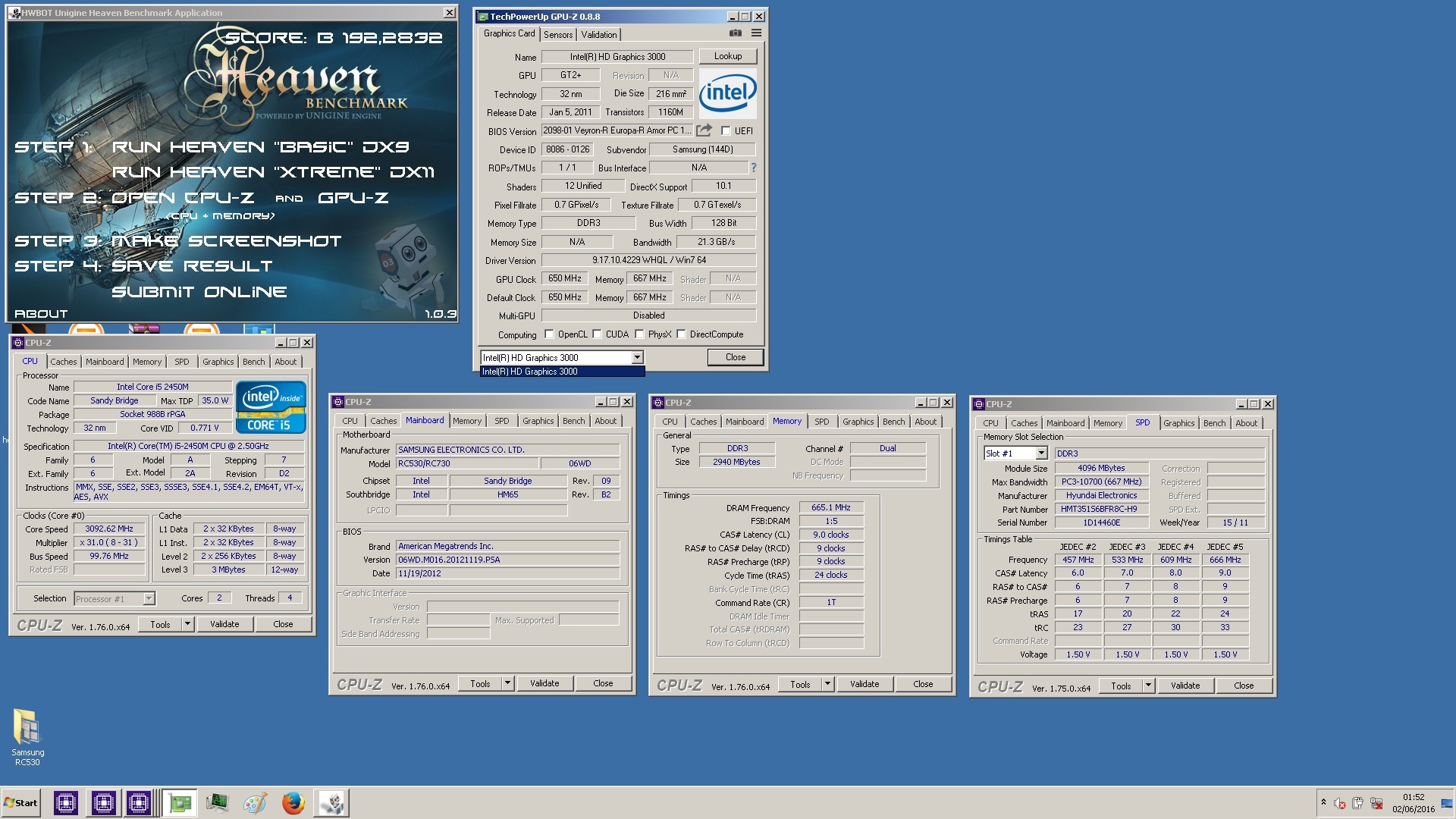Click the GPU-Z Lookup button
The image size is (1456, 819).
click(728, 56)
